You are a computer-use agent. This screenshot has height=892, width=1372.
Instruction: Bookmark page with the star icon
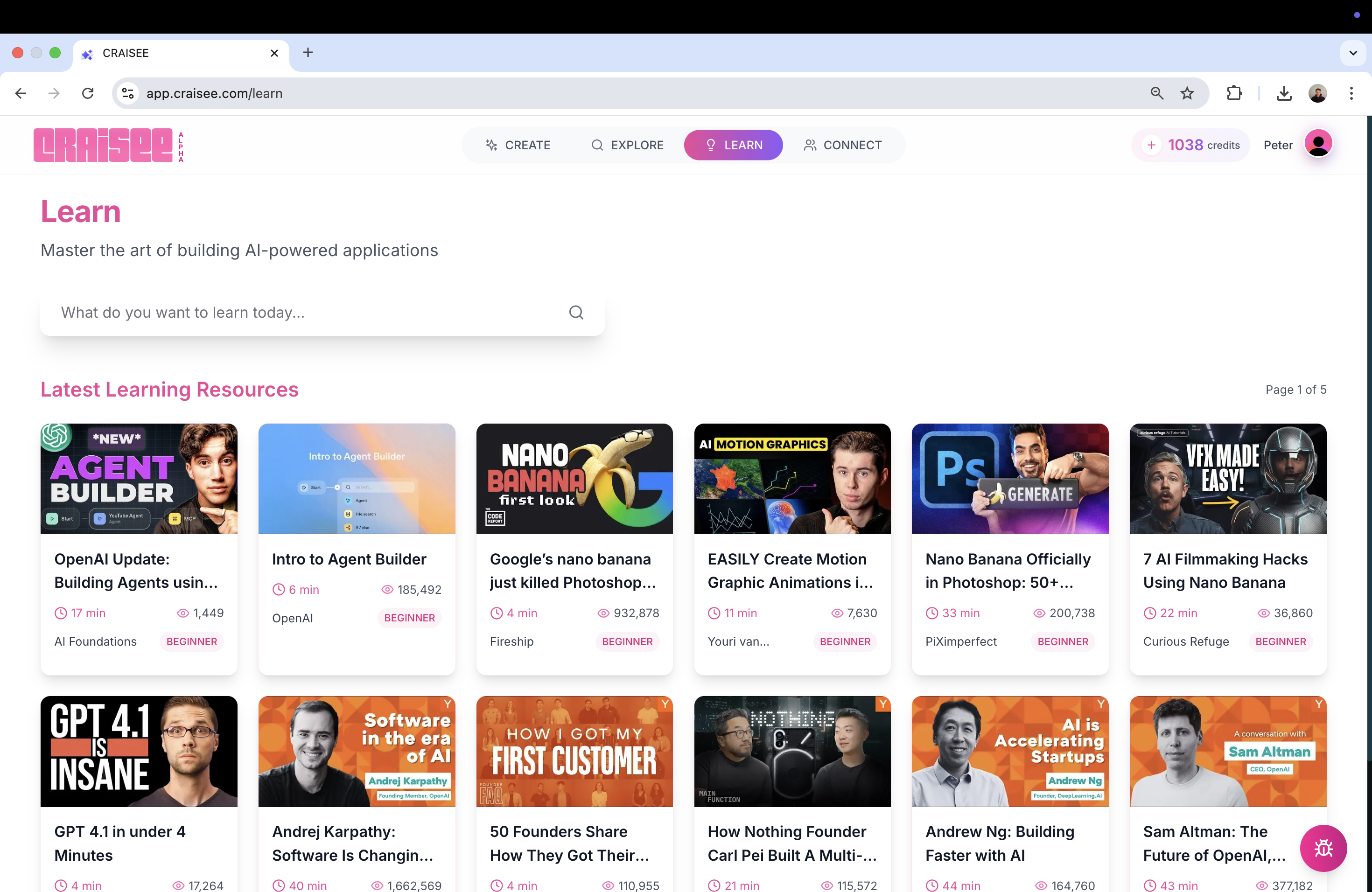point(1186,93)
